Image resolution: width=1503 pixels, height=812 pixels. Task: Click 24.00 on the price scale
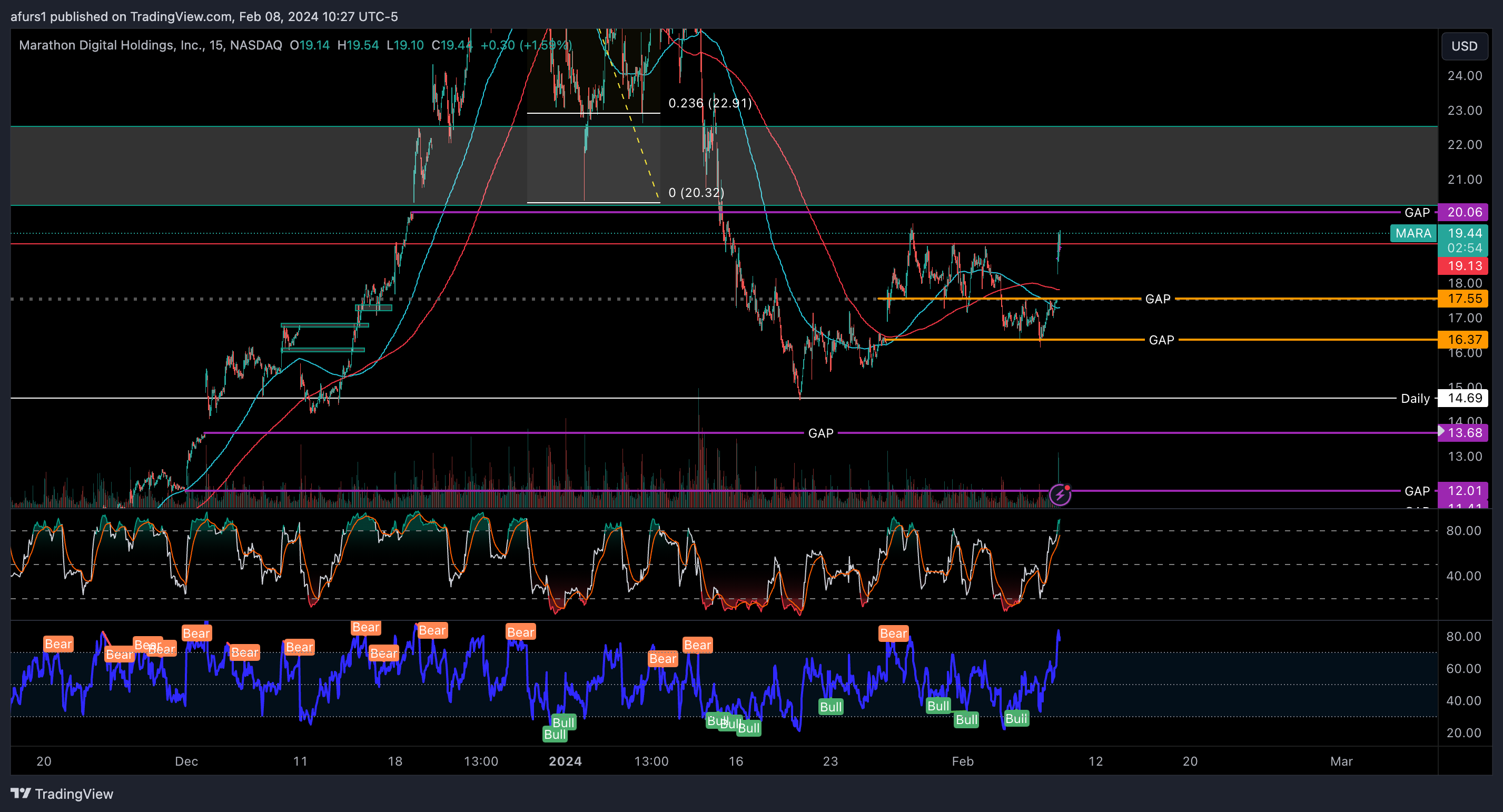click(1465, 76)
